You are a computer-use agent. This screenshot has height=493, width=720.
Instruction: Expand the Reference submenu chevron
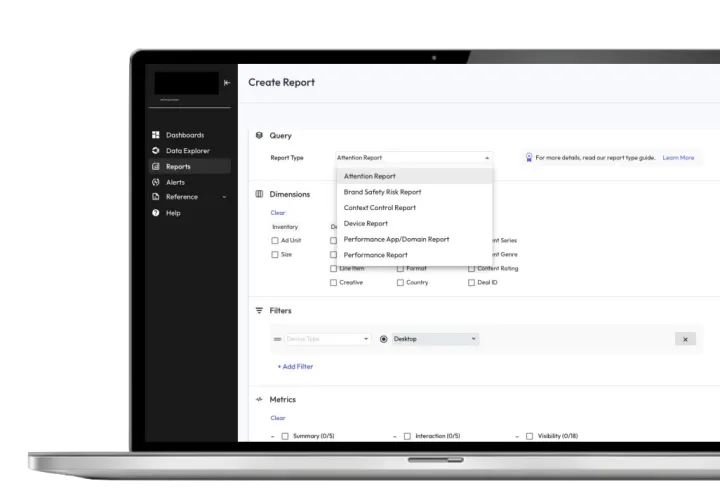225,197
